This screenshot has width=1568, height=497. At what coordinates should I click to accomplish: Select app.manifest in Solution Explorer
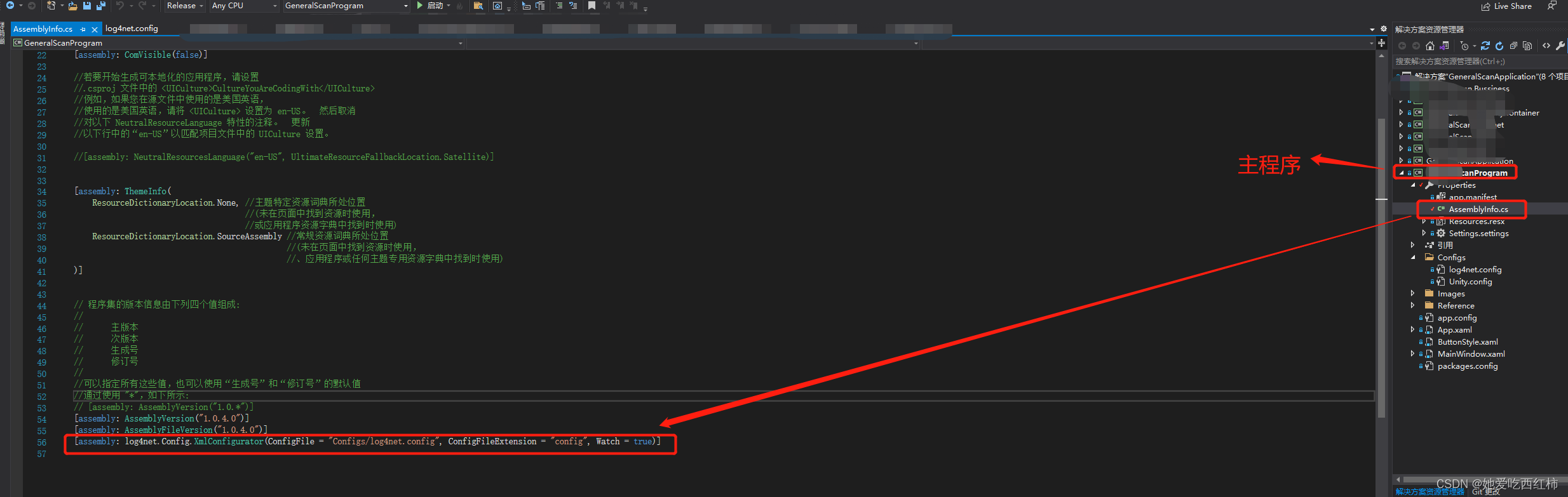point(1473,197)
